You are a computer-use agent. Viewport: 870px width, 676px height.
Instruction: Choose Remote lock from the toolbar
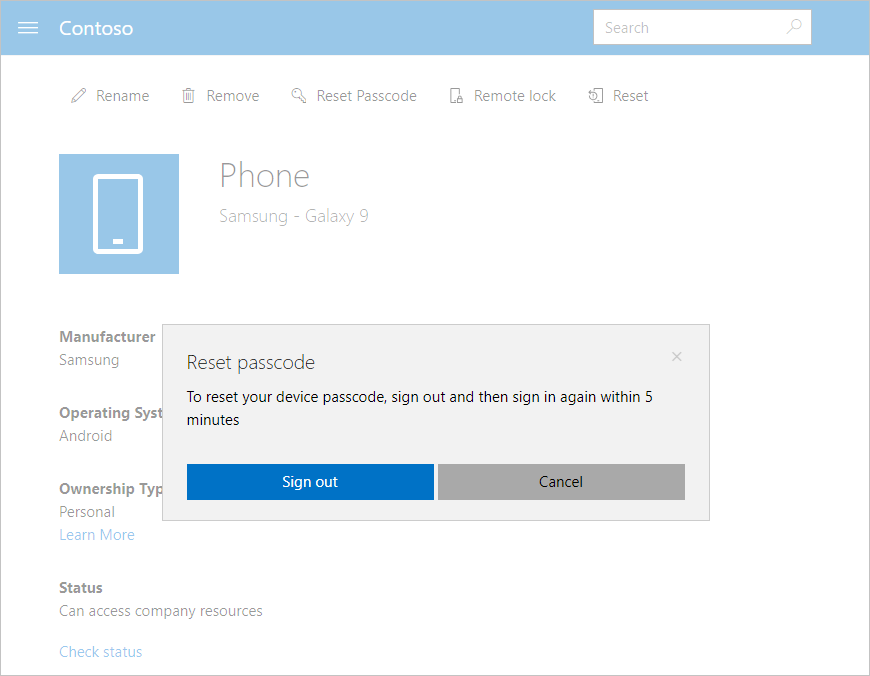(515, 95)
